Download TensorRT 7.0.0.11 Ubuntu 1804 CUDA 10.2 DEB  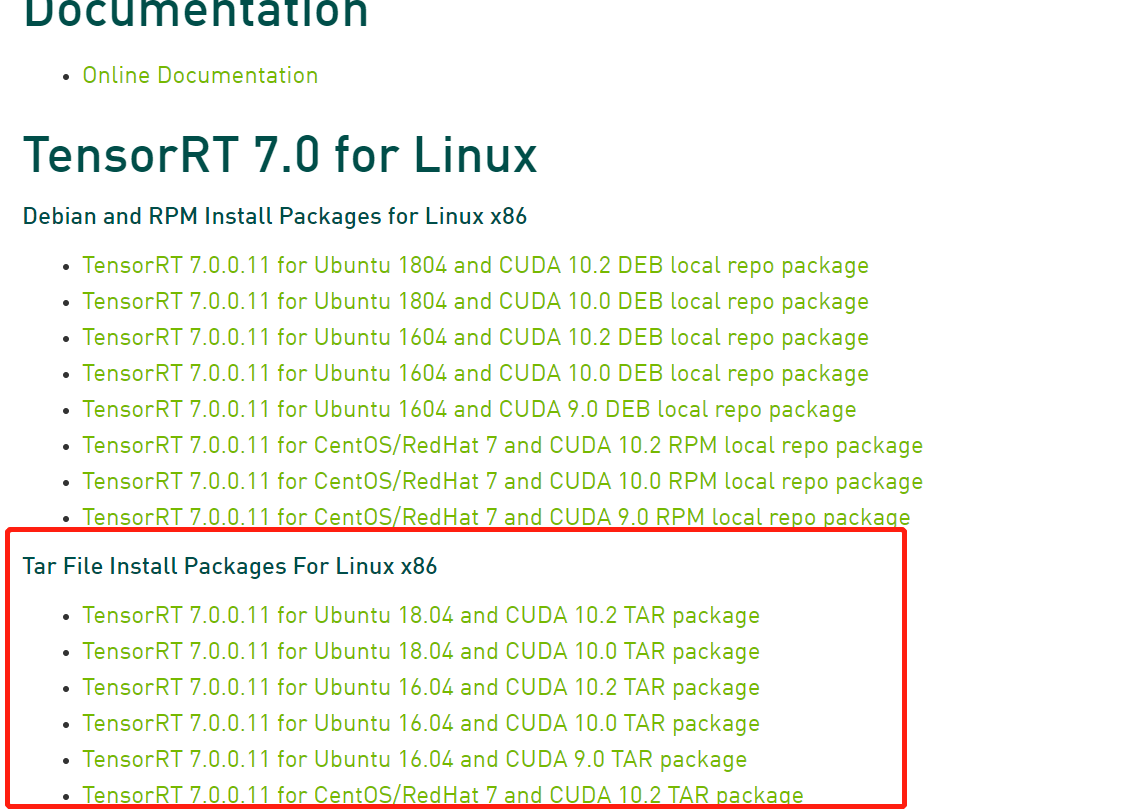click(x=475, y=265)
